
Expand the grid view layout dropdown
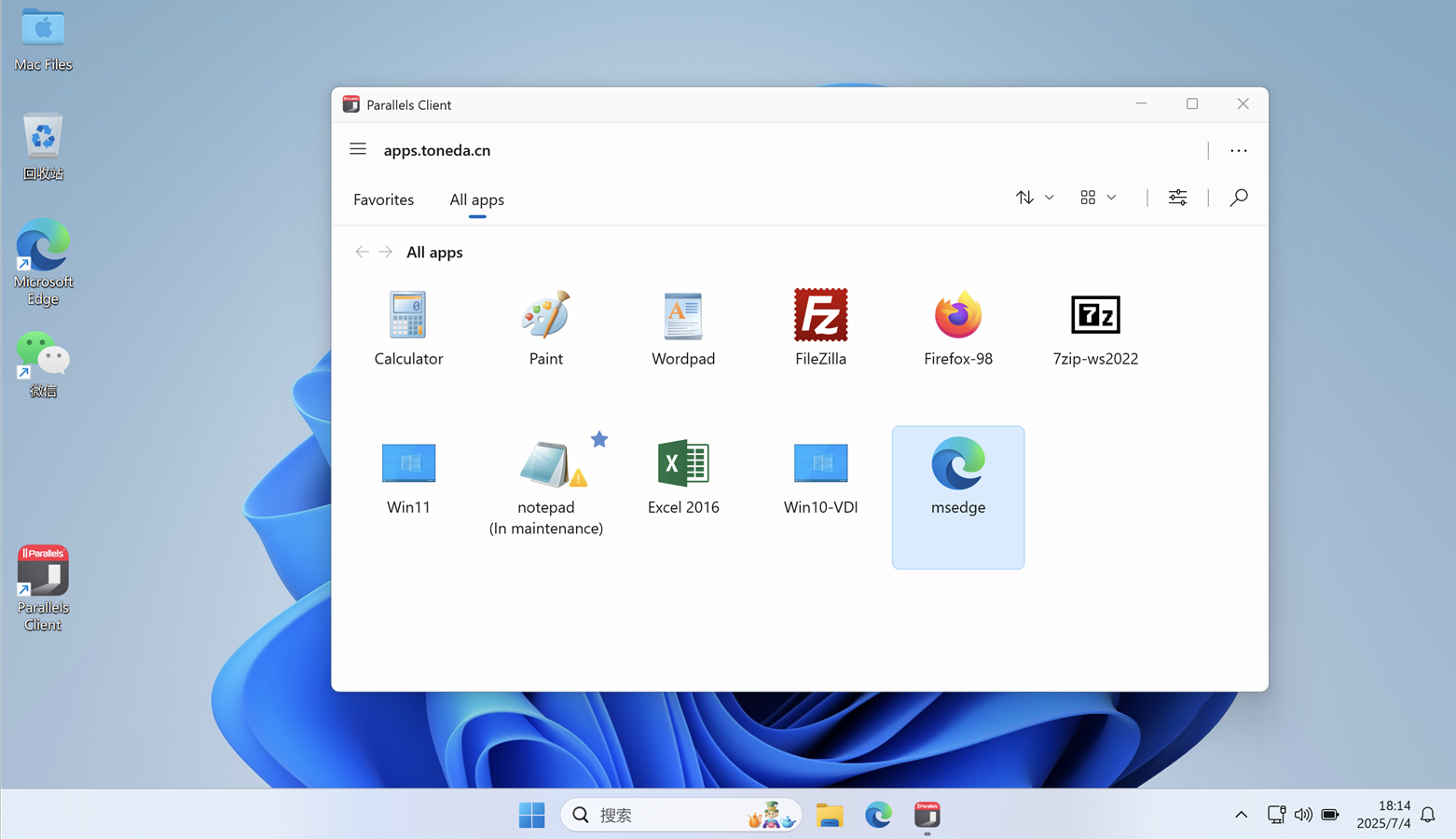(1098, 198)
